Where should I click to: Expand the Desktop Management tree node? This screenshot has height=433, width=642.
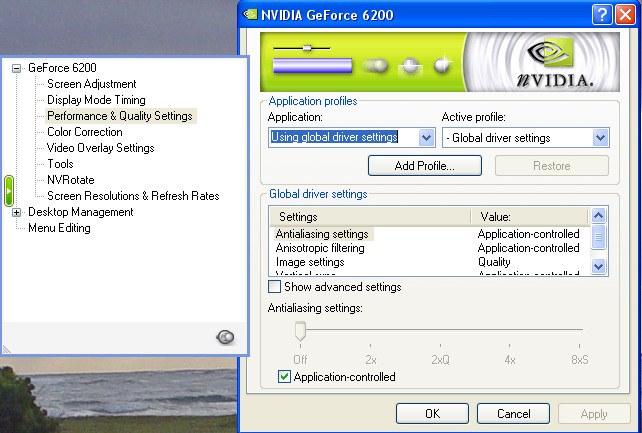(x=16, y=212)
